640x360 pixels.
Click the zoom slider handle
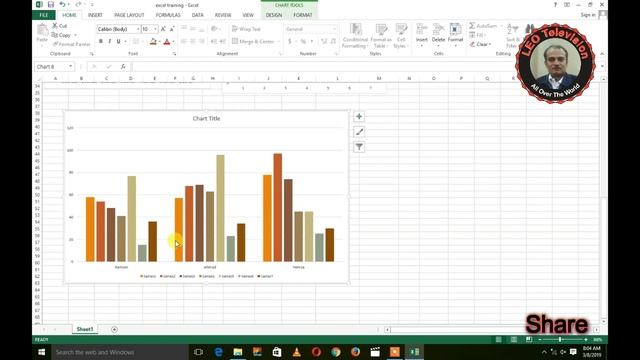[x=560, y=340]
